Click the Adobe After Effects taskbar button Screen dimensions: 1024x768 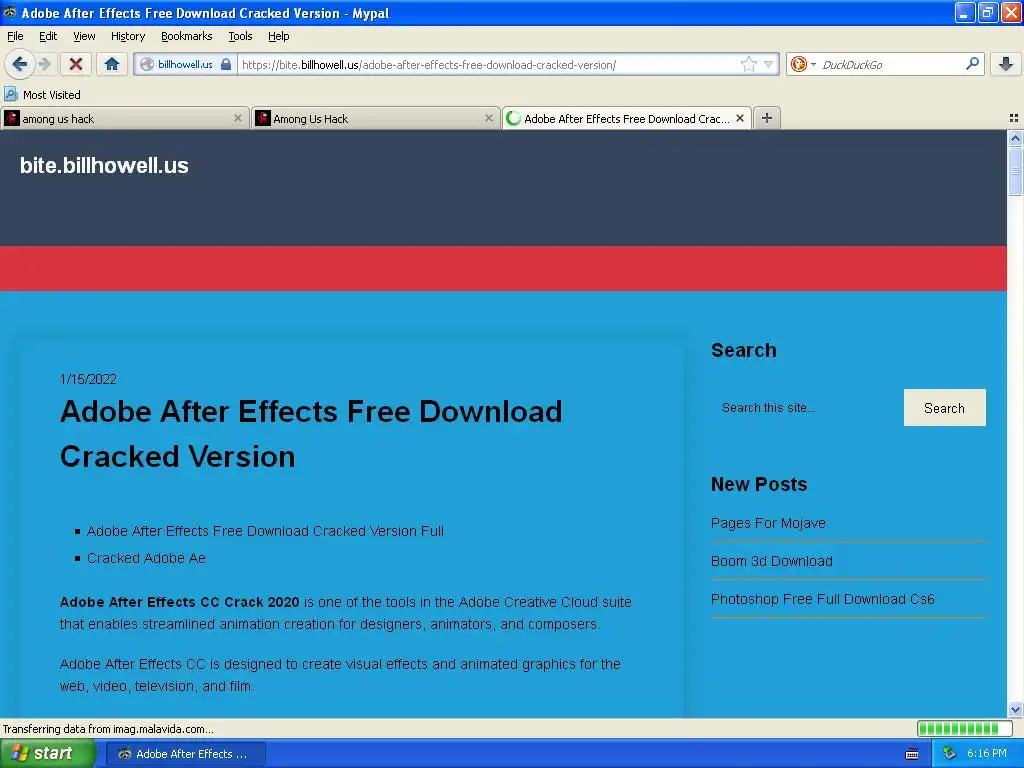(x=185, y=754)
